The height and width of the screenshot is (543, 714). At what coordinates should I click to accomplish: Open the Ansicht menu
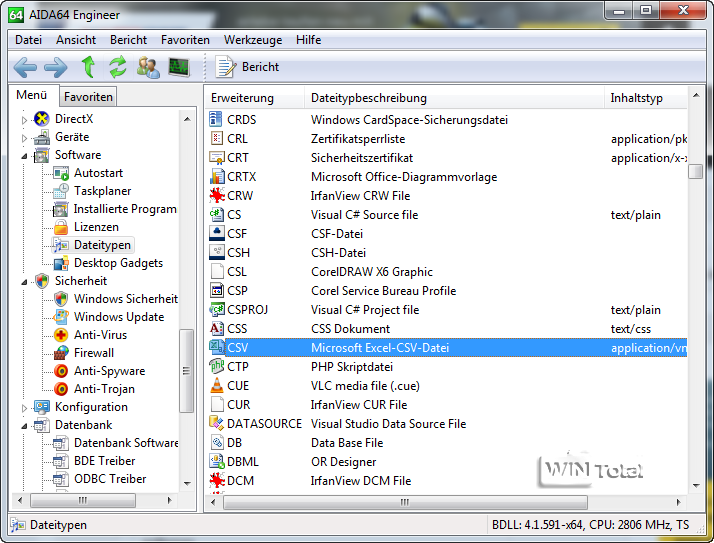click(x=76, y=40)
